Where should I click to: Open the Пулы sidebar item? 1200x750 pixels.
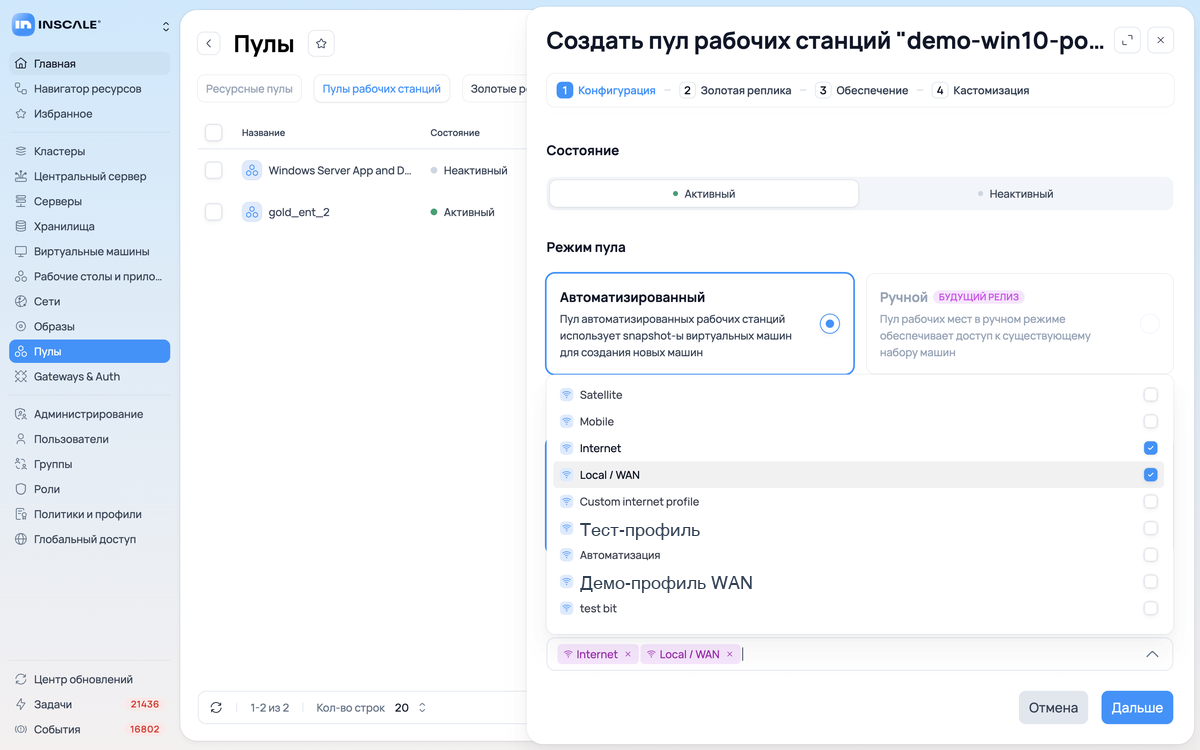pyautogui.click(x=90, y=351)
